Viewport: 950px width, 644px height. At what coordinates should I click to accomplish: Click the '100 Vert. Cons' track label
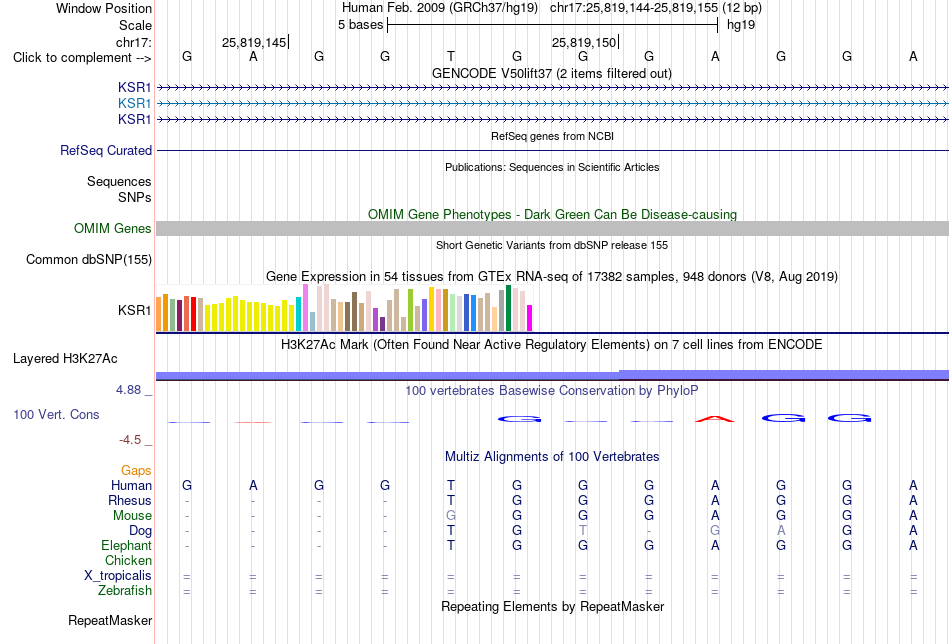pyautogui.click(x=56, y=414)
